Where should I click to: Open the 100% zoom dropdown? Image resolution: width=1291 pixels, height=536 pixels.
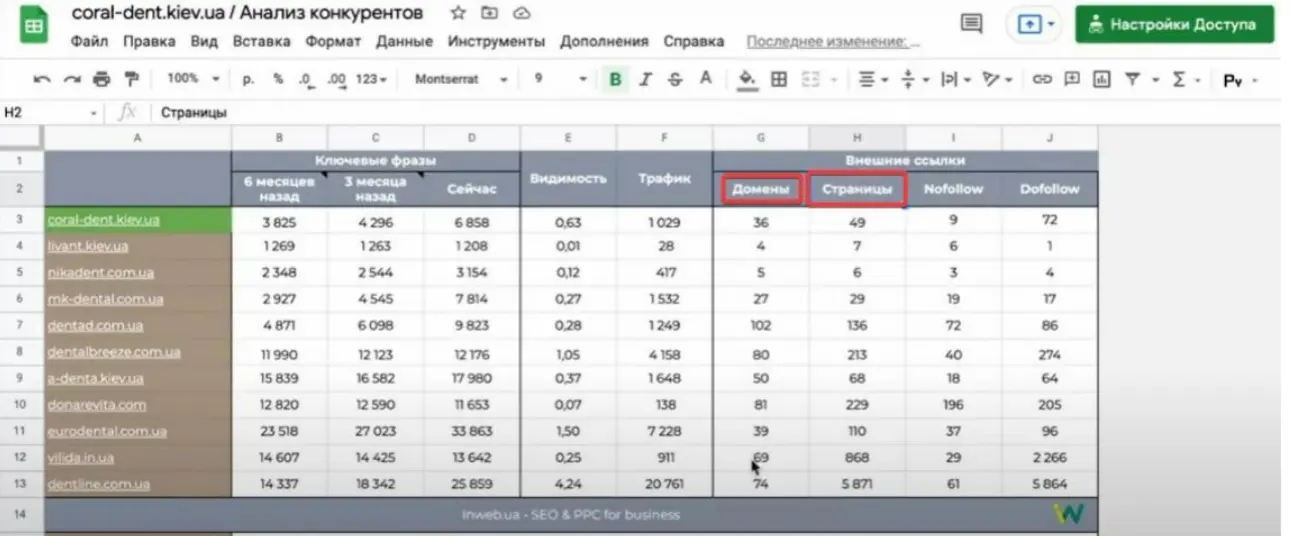coord(193,78)
